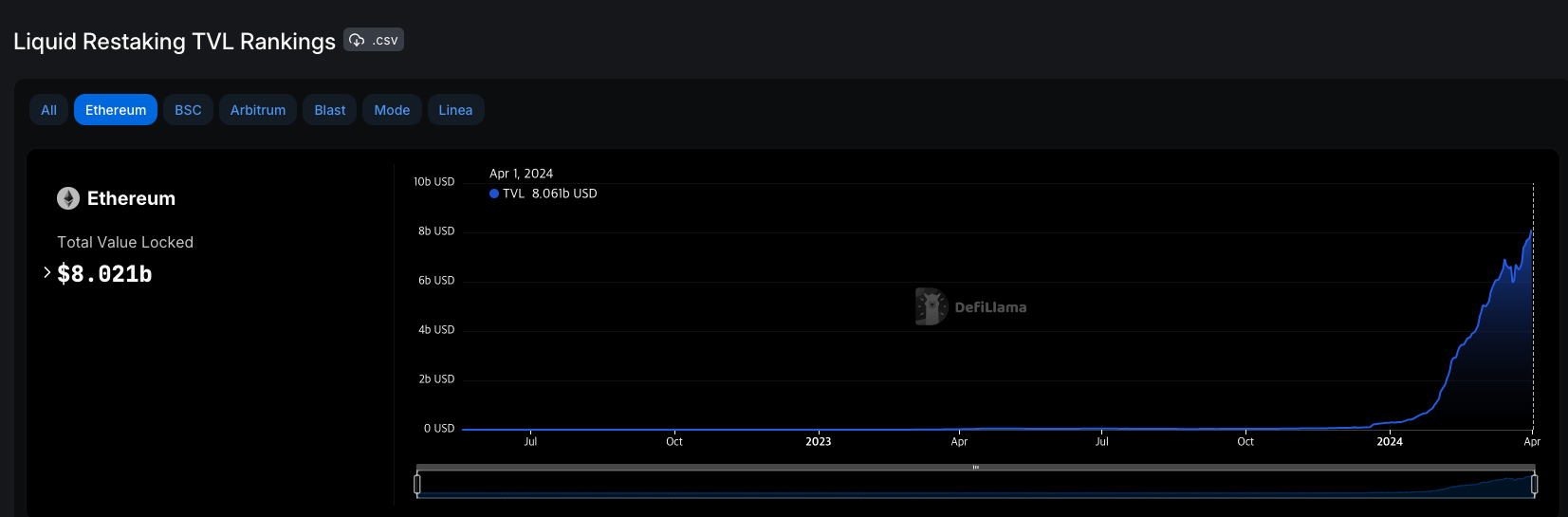Choose the Arbitrum chain filter
Screen dimensions: 1568x517
[x=258, y=110]
